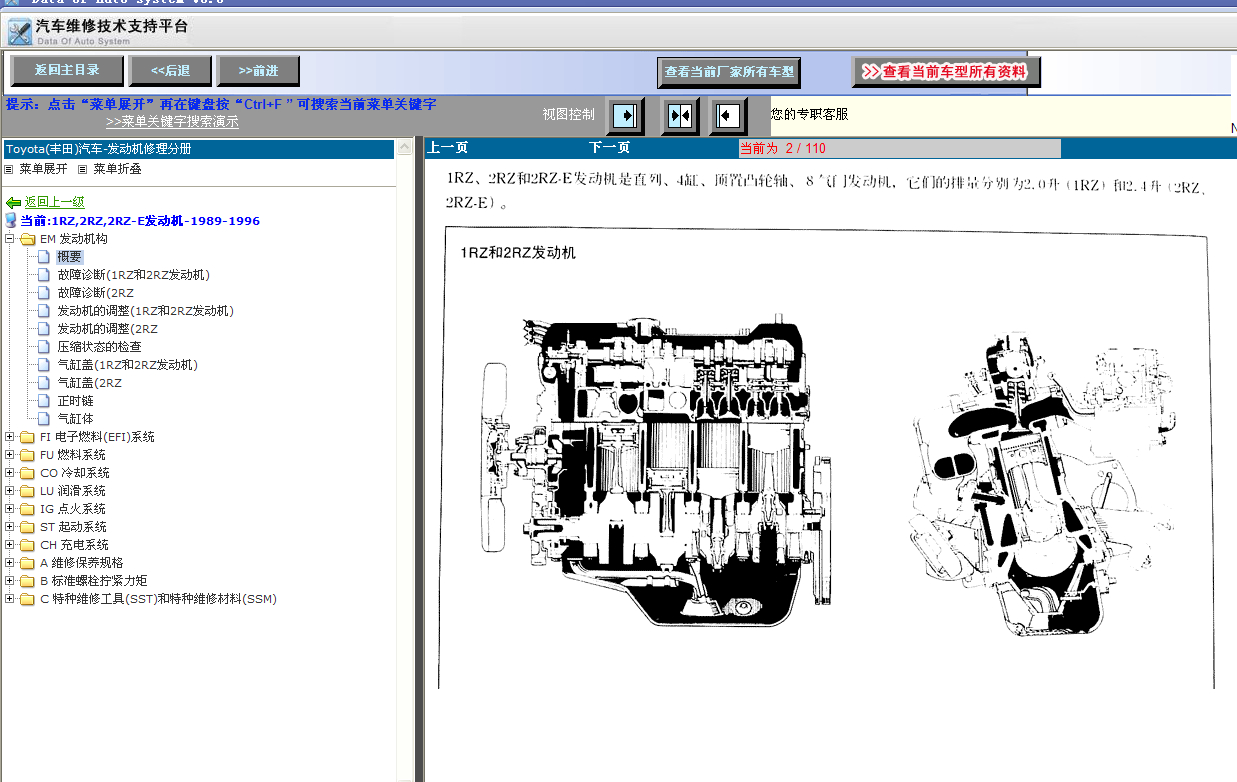The image size is (1237, 782).
Task: Click the IG 点火系统 folder icon
Action: (x=27, y=509)
